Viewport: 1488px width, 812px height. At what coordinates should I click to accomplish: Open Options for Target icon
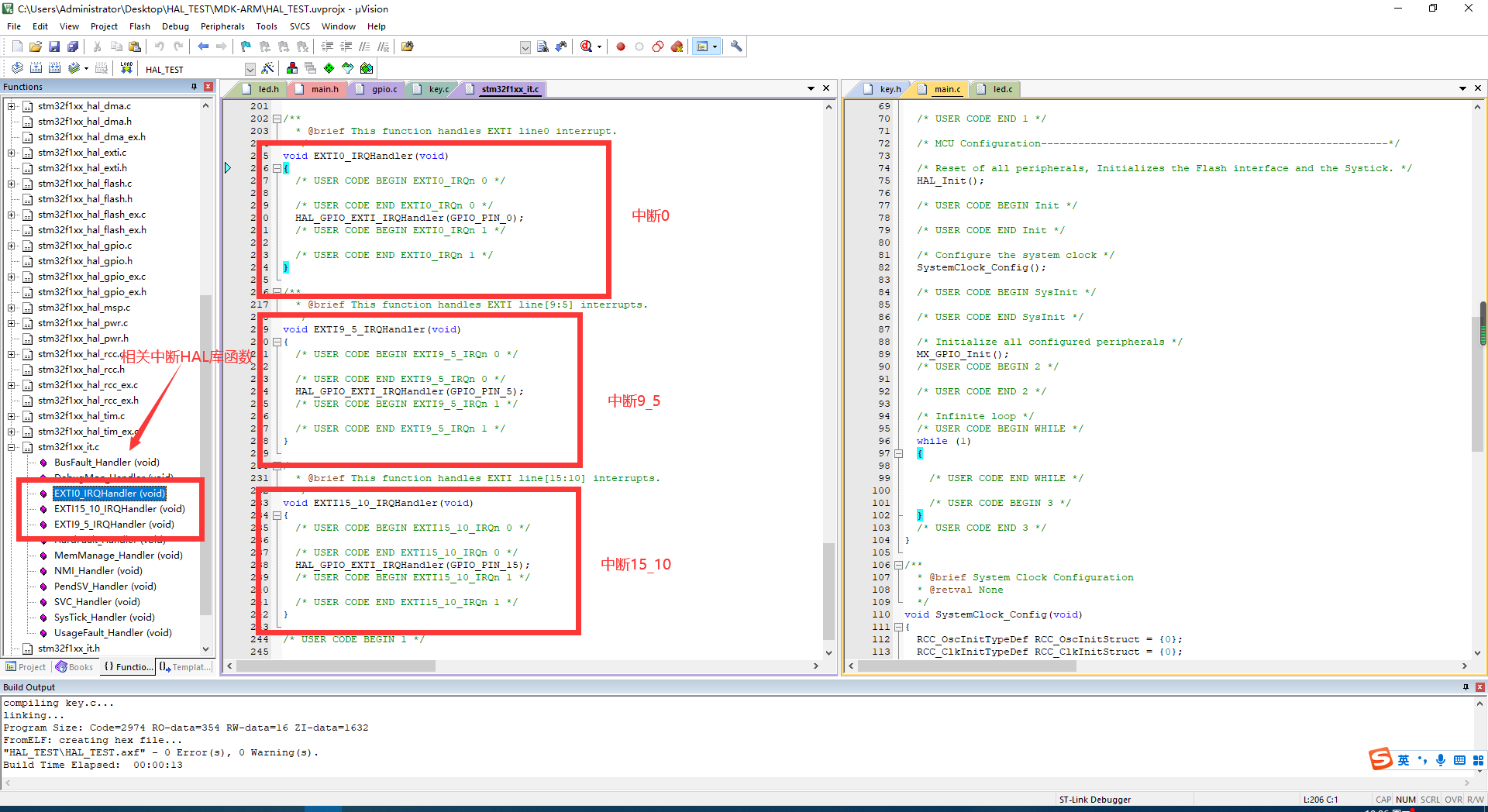[268, 68]
